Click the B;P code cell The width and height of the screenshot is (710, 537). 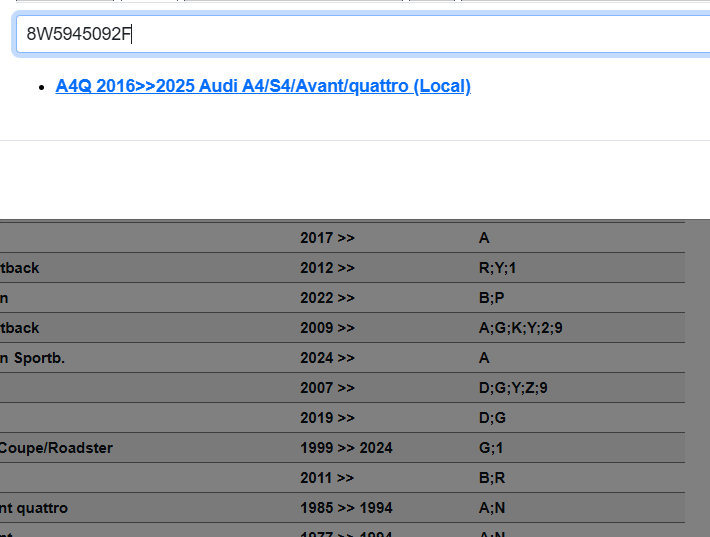point(491,298)
